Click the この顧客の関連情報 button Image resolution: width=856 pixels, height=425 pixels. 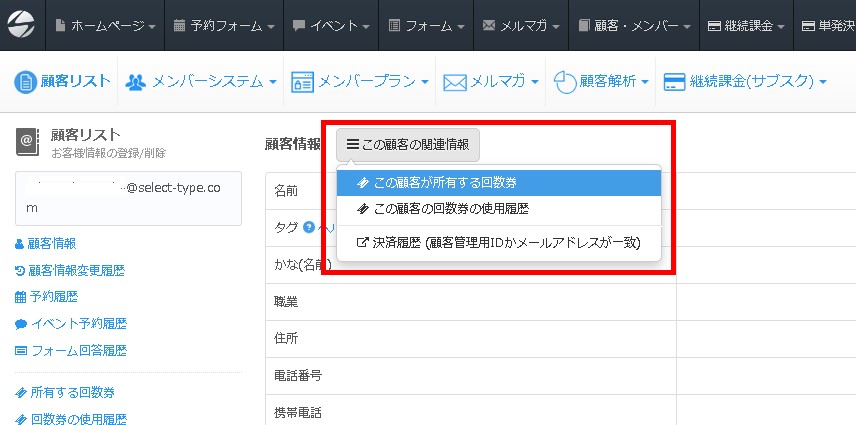[x=408, y=145]
